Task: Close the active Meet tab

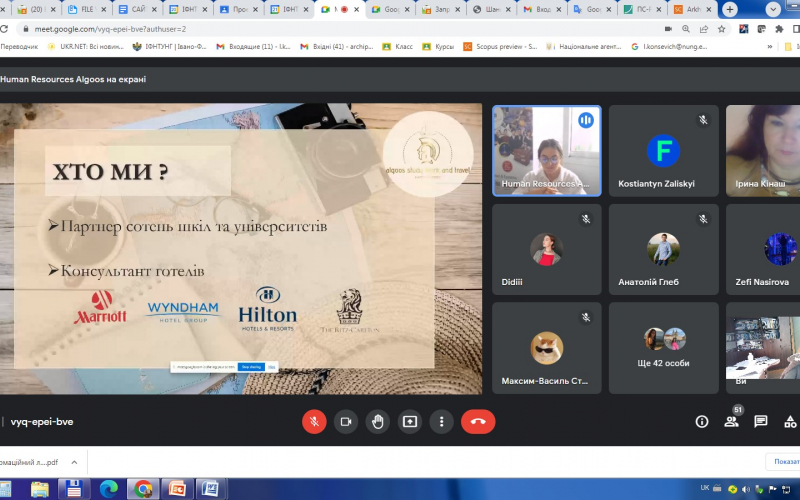Action: [356, 9]
